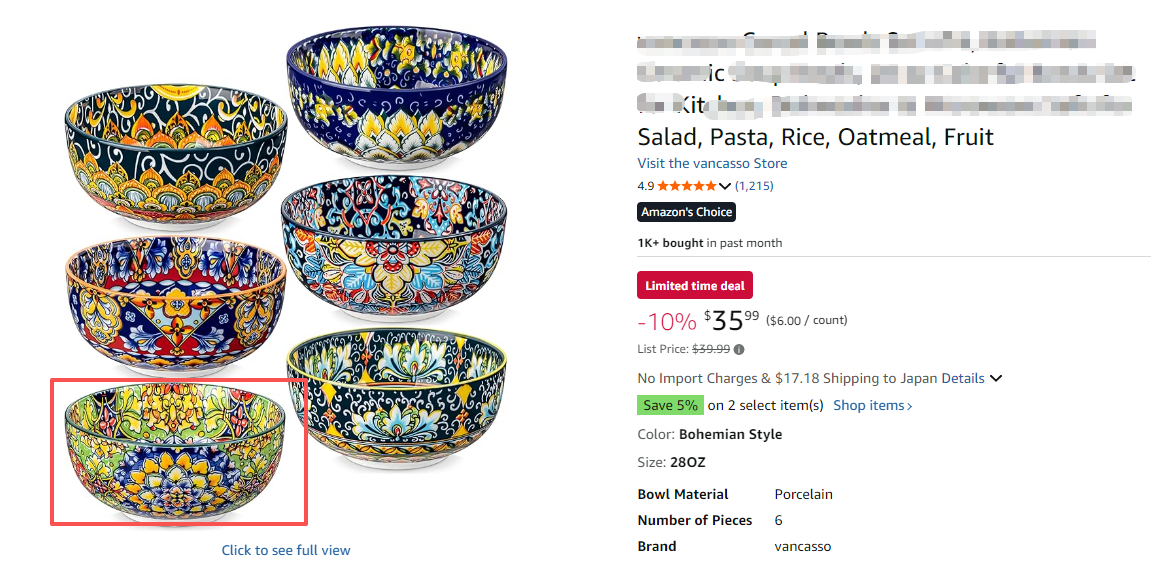Click the bottom-right bowl with yellow-green rim
Viewport: 1158px width, 563px height.
398,400
